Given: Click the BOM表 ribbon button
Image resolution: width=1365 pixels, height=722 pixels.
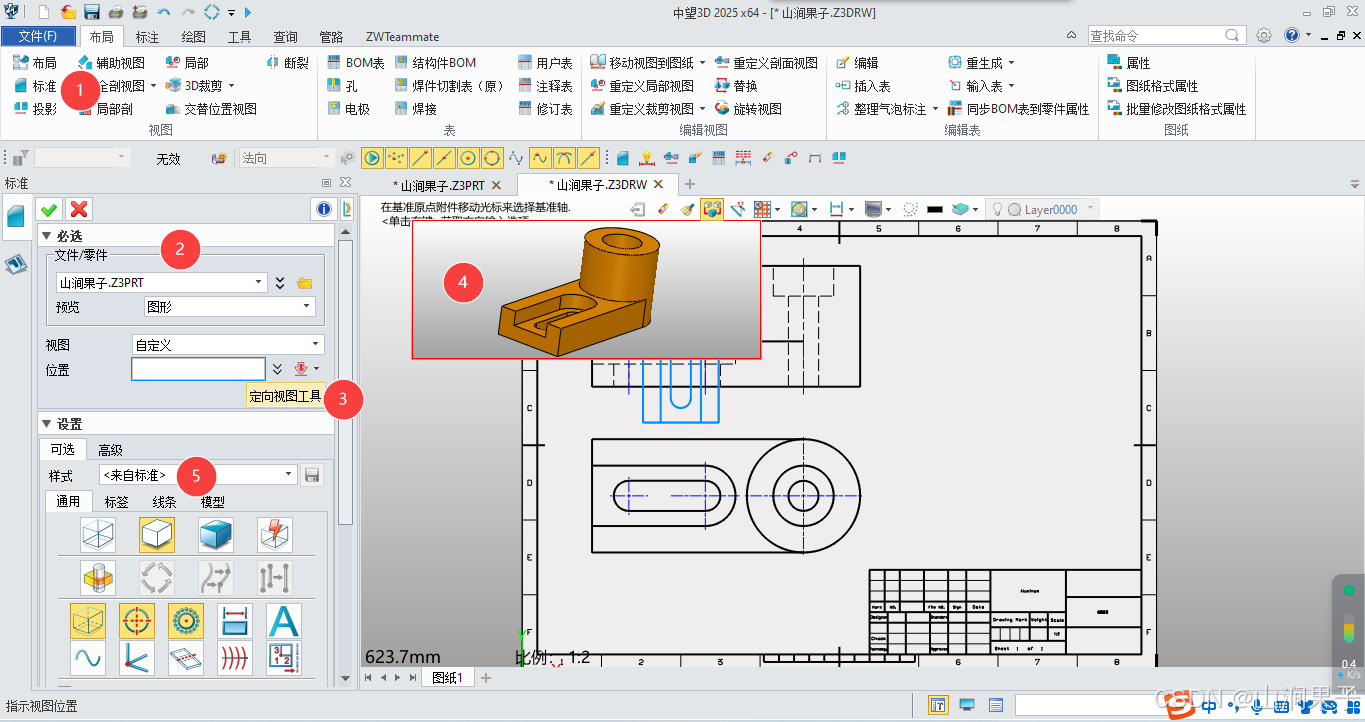Looking at the screenshot, I should pyautogui.click(x=357, y=62).
